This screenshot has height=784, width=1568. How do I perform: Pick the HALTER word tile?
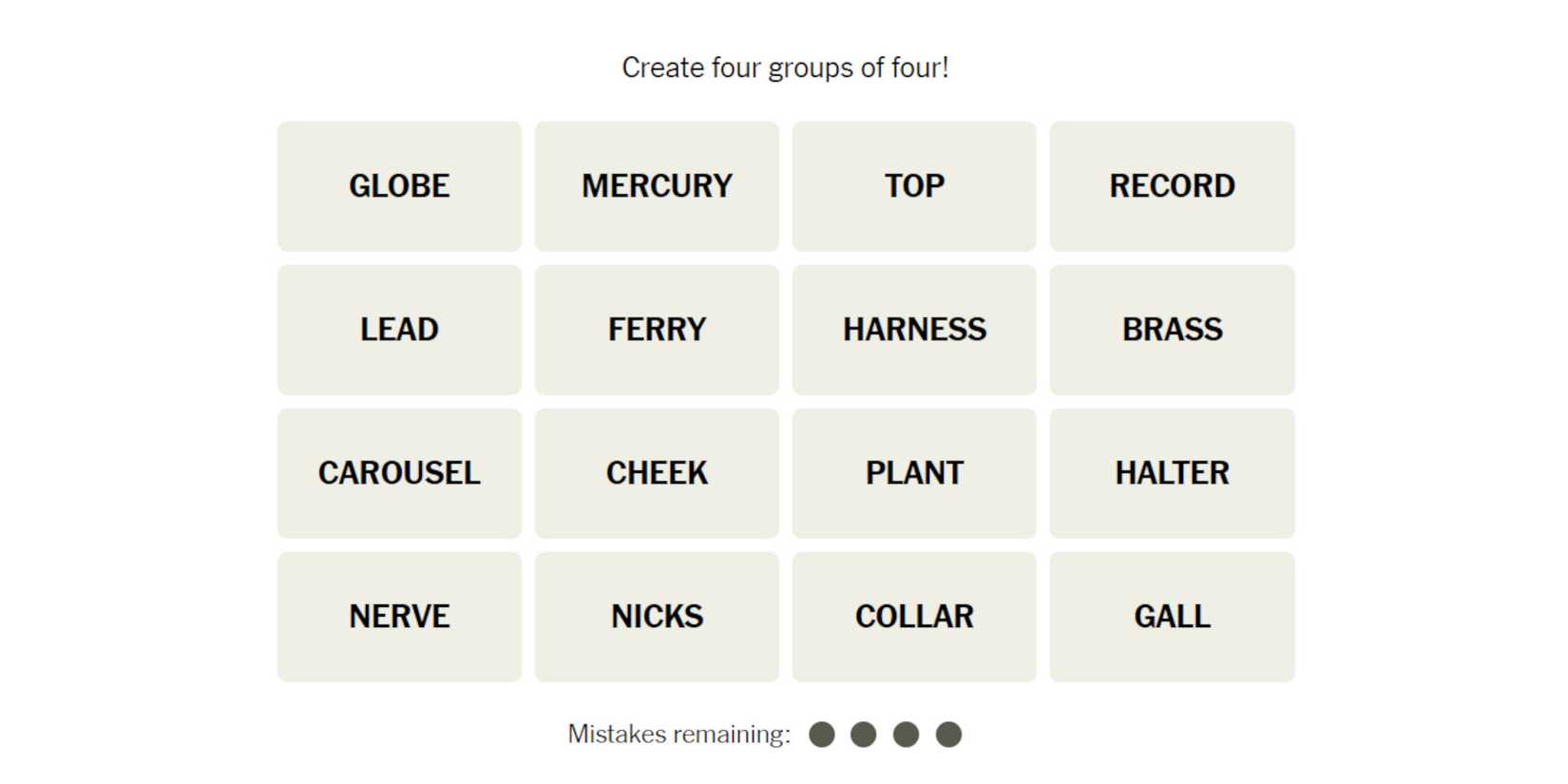tap(1172, 473)
